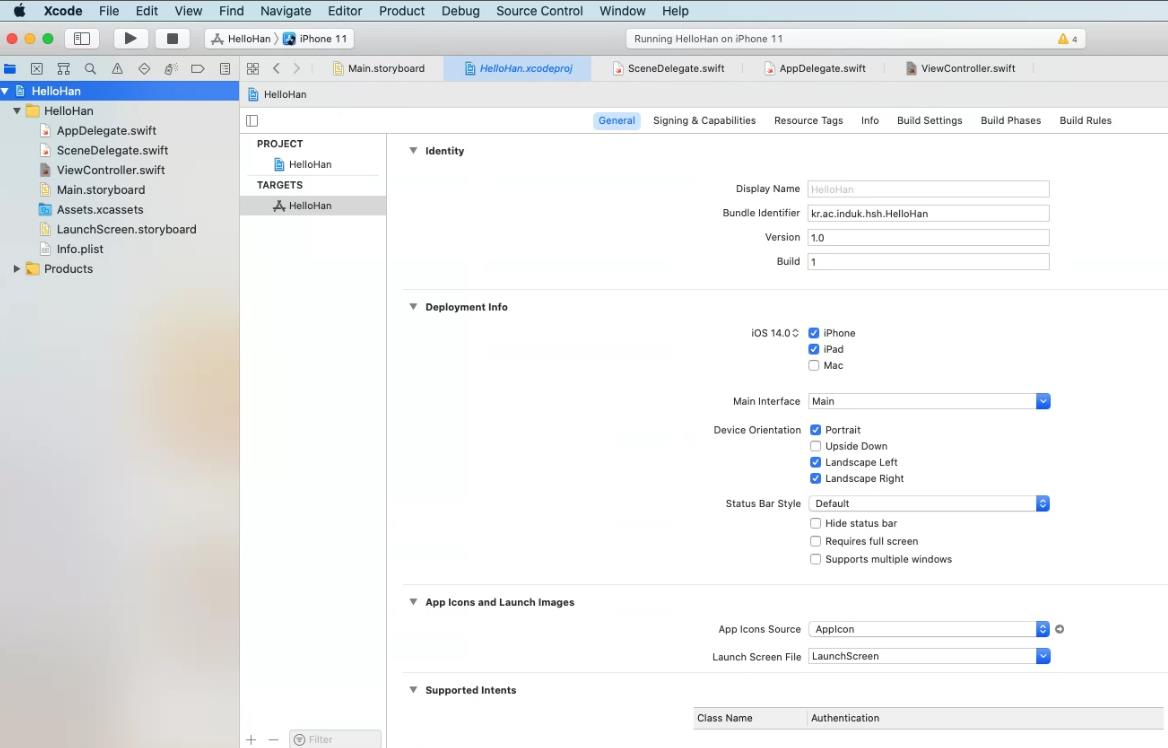Toggle the Landscape Left checkbox
Viewport: 1168px width, 748px height.
pos(816,463)
